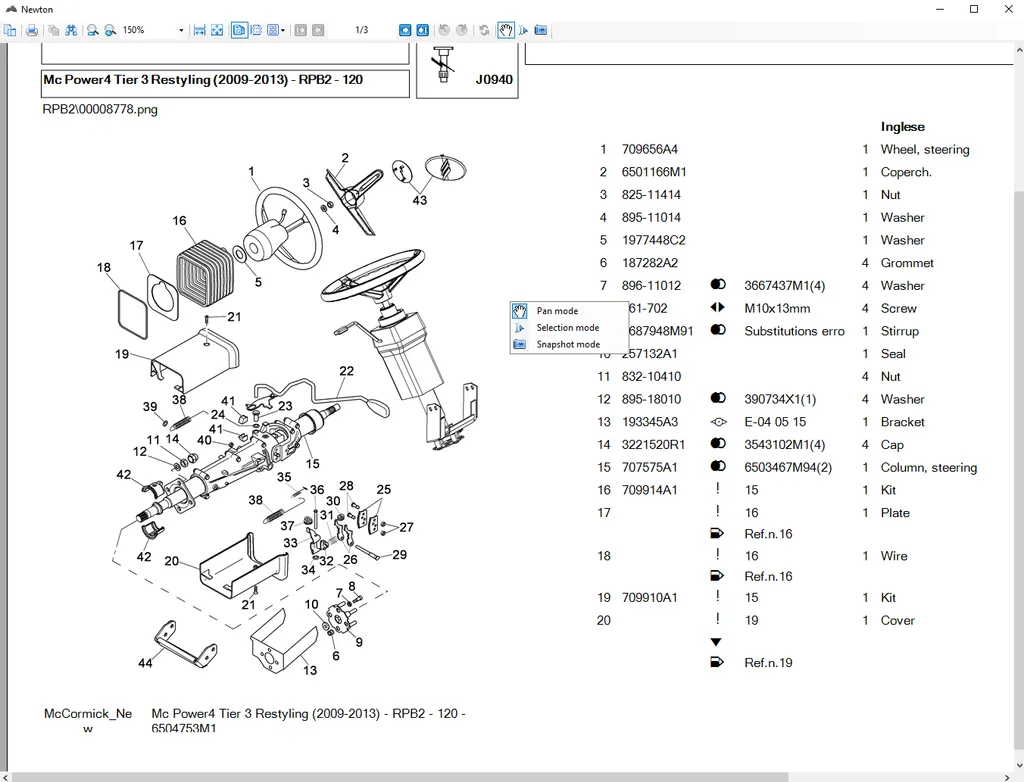Viewport: 1024px width, 782px height.
Task: Click the image file name RPB2\00008778.png
Action: [100, 109]
